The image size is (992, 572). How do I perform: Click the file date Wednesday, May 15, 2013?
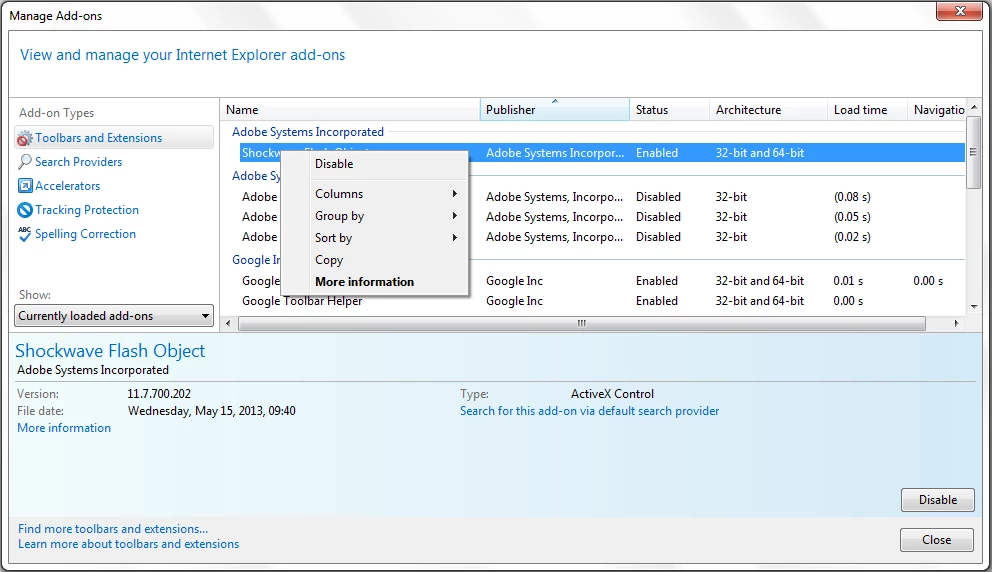click(x=211, y=411)
